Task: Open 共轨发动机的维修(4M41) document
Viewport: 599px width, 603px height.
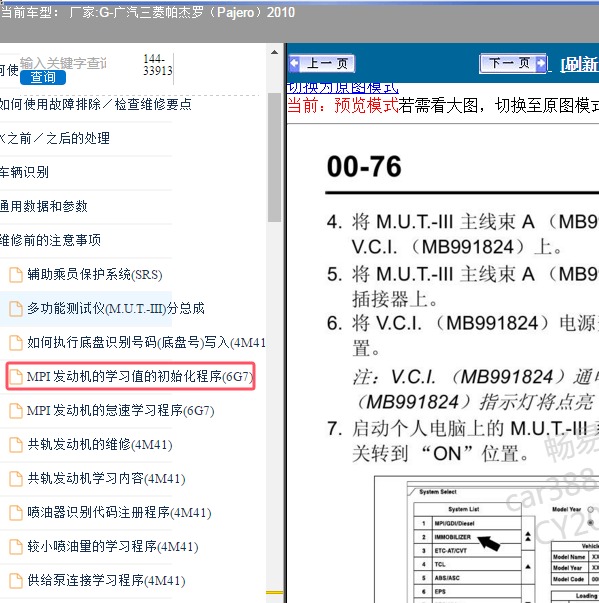Action: coord(100,445)
